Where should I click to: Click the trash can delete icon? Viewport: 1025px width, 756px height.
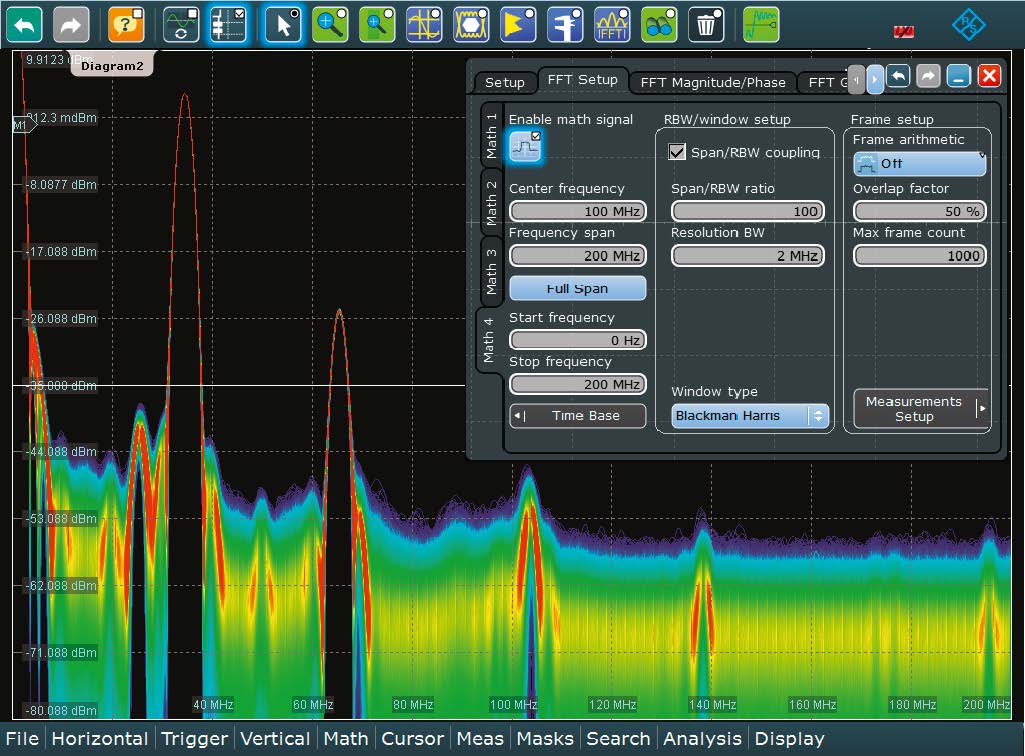pos(706,23)
